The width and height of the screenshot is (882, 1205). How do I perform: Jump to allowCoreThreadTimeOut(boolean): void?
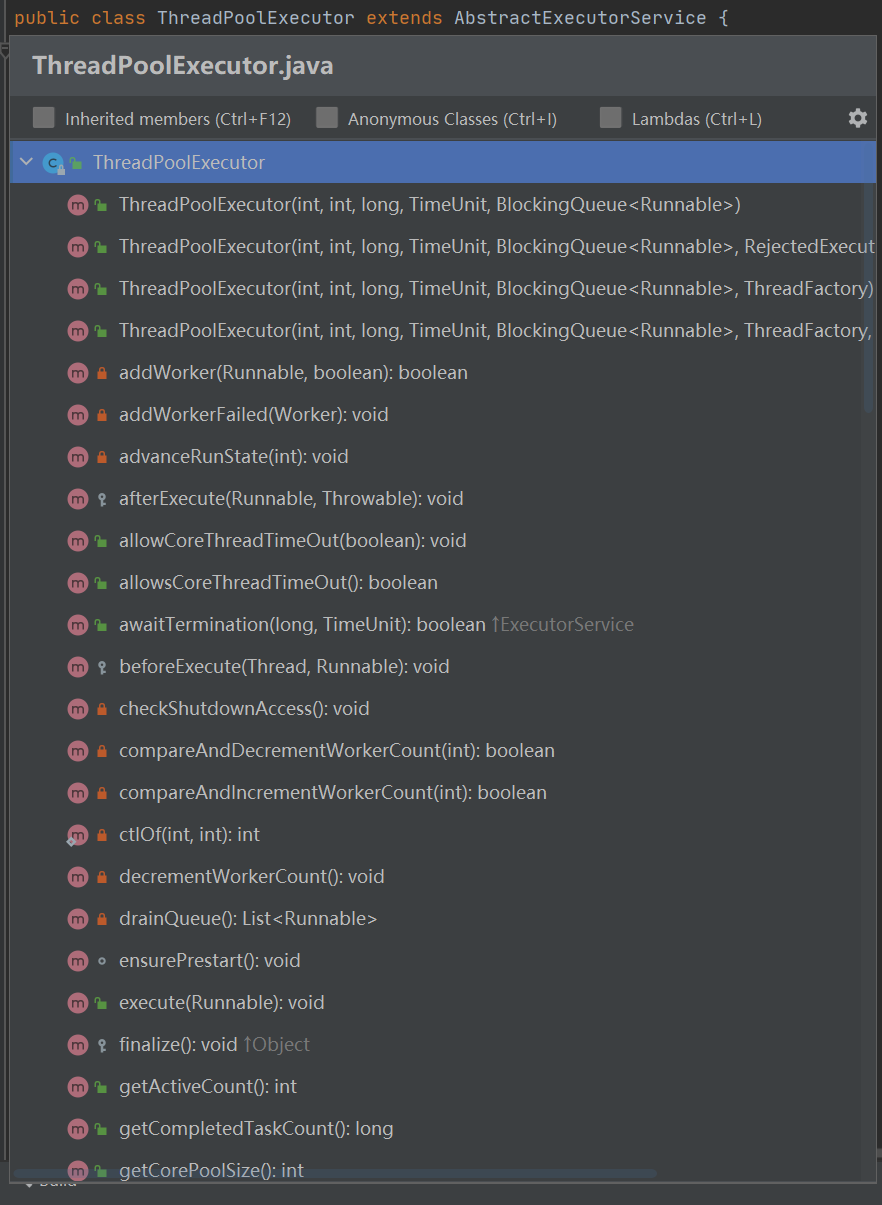[x=293, y=540]
